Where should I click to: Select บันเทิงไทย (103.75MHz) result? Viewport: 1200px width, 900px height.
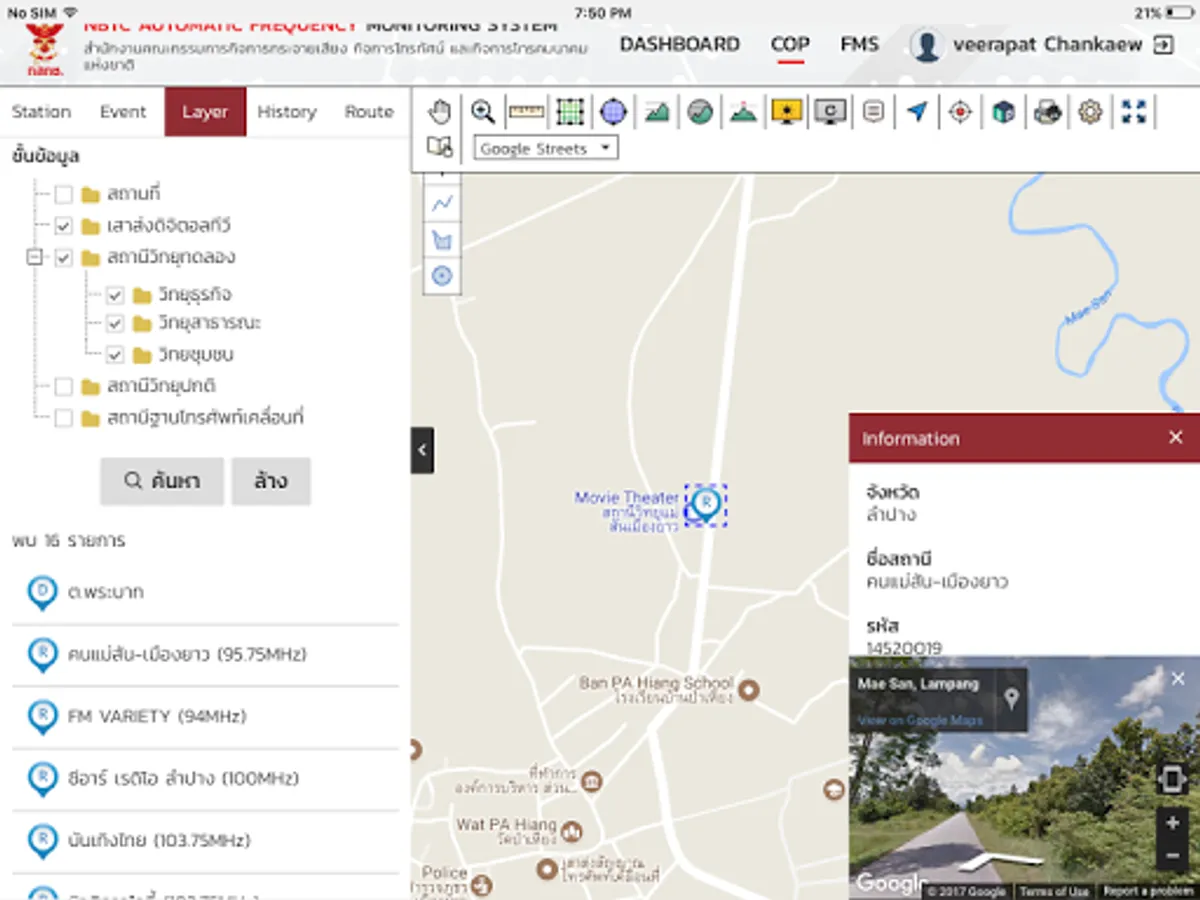(205, 841)
